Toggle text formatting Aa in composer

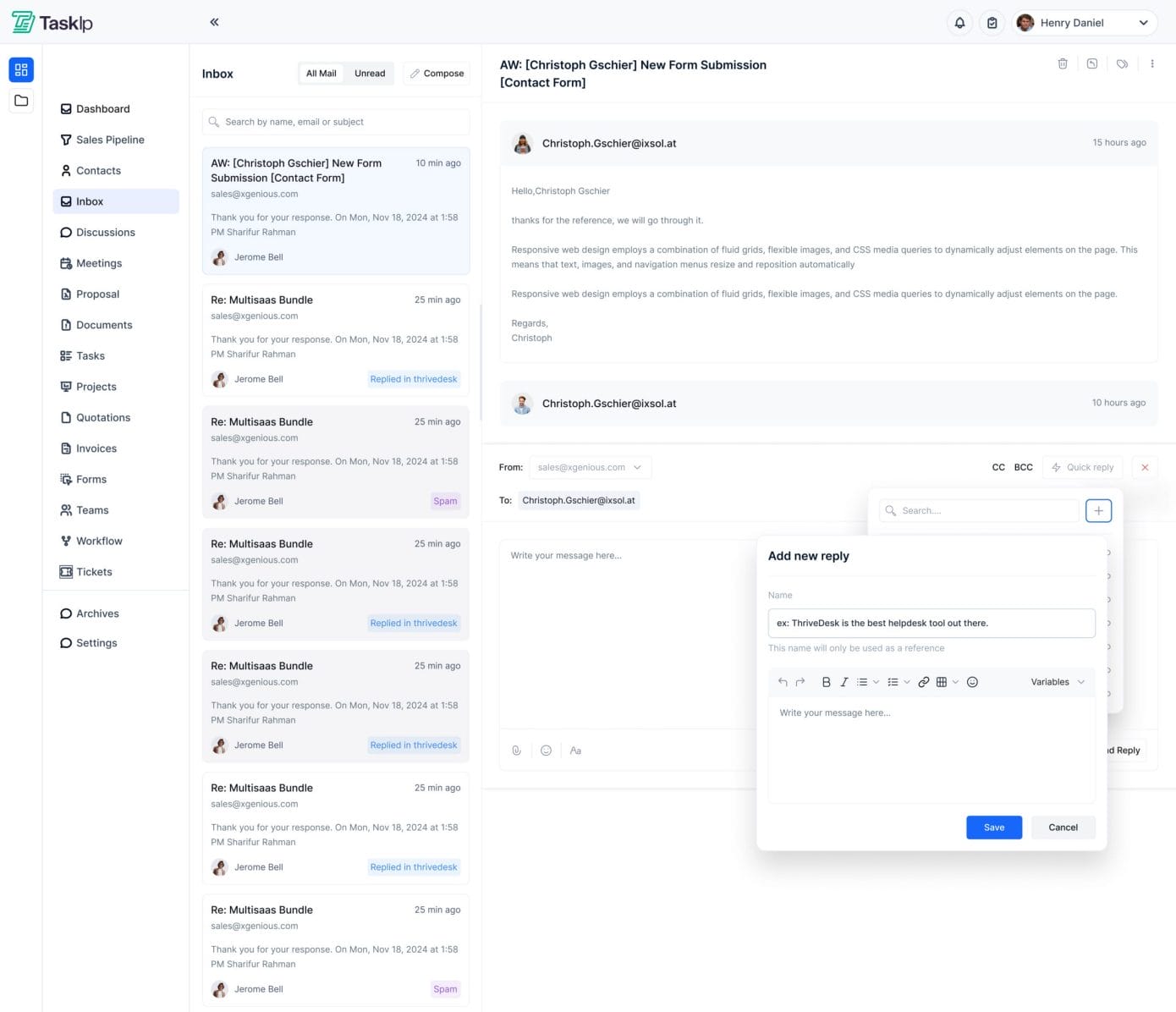coord(575,751)
